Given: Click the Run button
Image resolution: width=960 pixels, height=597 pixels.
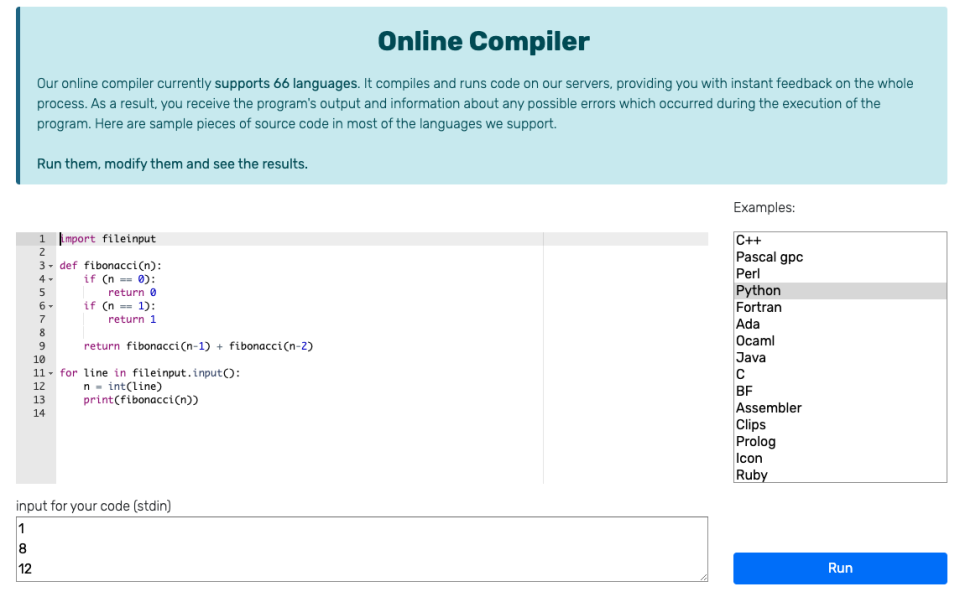Looking at the screenshot, I should click(x=839, y=568).
